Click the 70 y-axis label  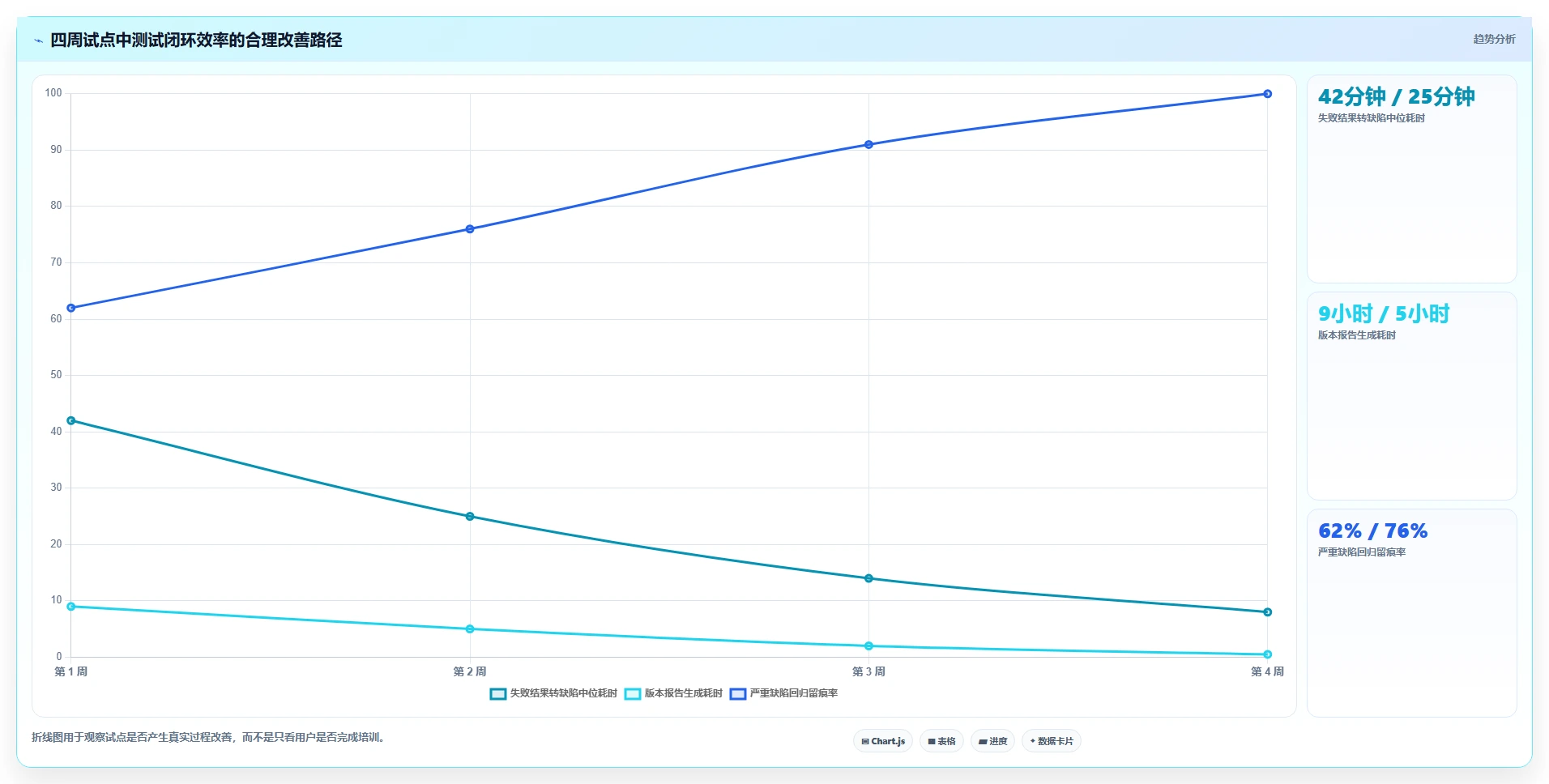56,262
